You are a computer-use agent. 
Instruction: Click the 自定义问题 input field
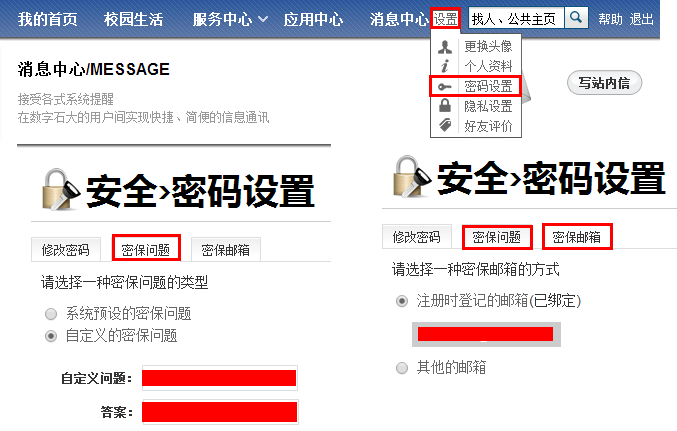point(220,378)
